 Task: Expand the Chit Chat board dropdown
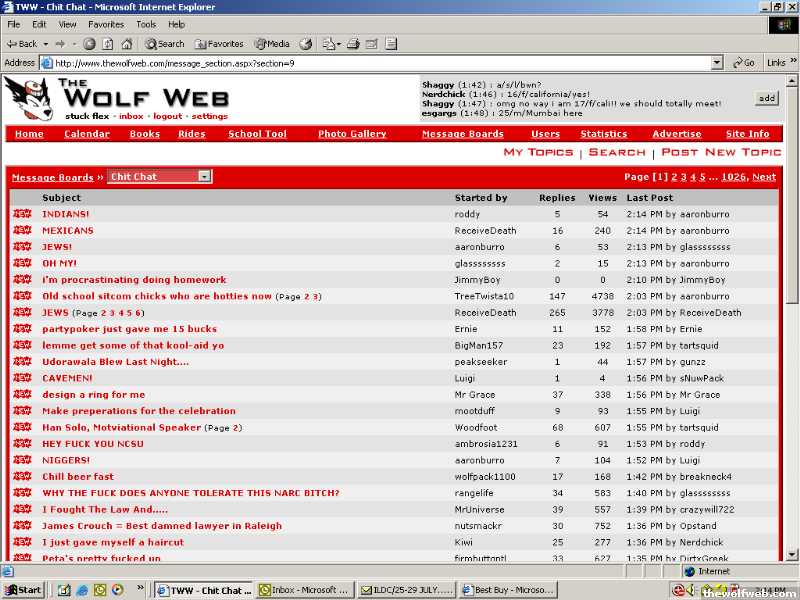[x=204, y=177]
